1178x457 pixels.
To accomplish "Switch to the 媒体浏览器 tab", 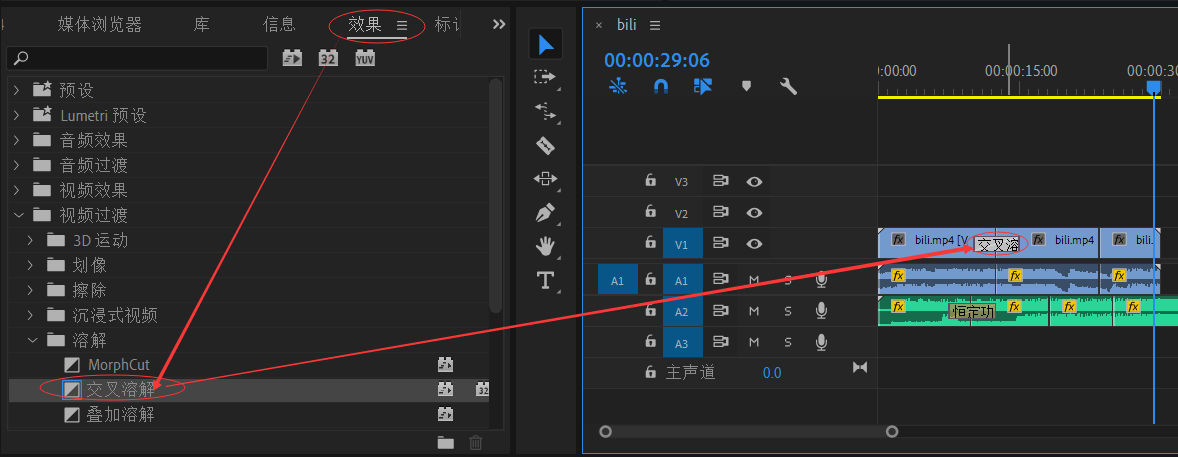I will (100, 25).
